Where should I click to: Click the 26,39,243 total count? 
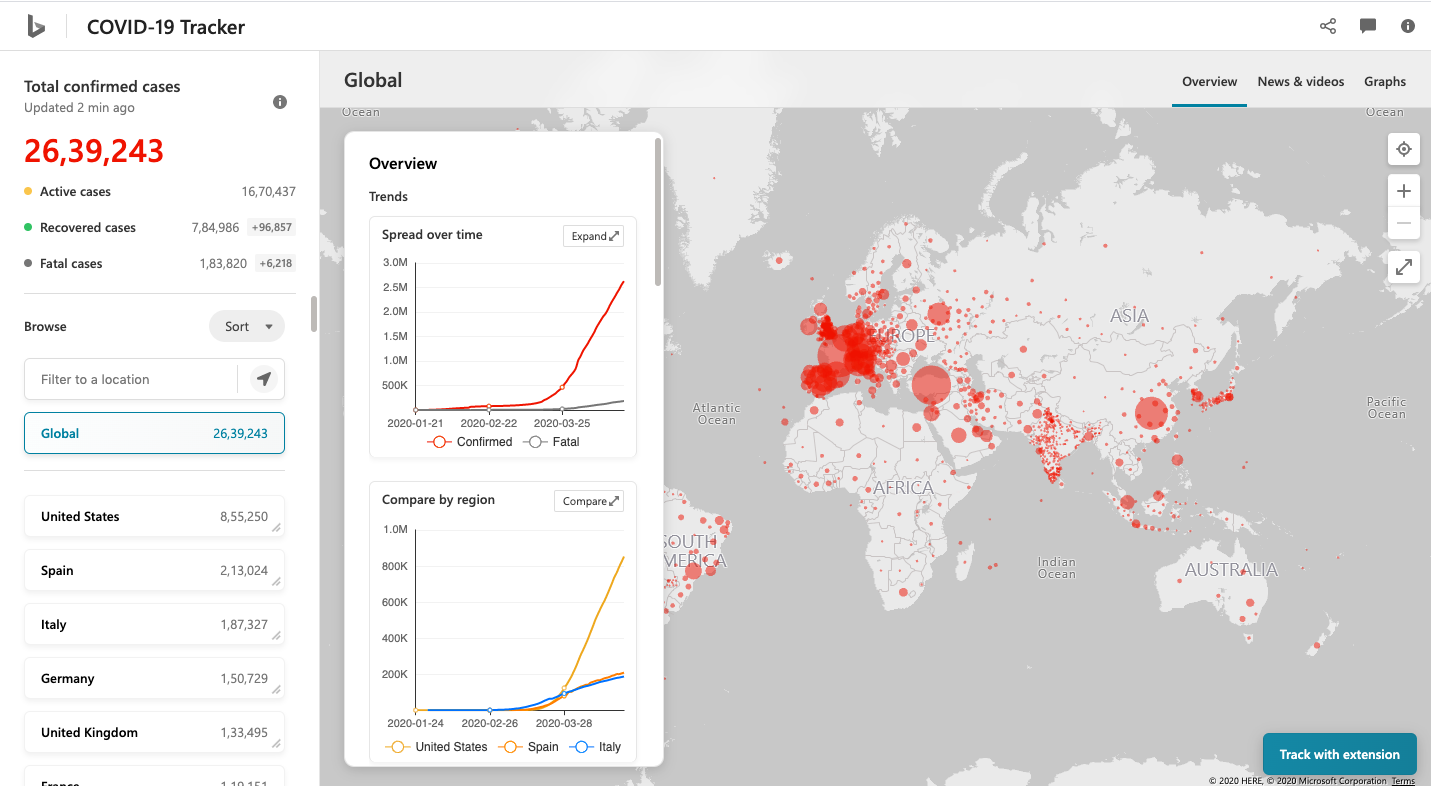(94, 151)
